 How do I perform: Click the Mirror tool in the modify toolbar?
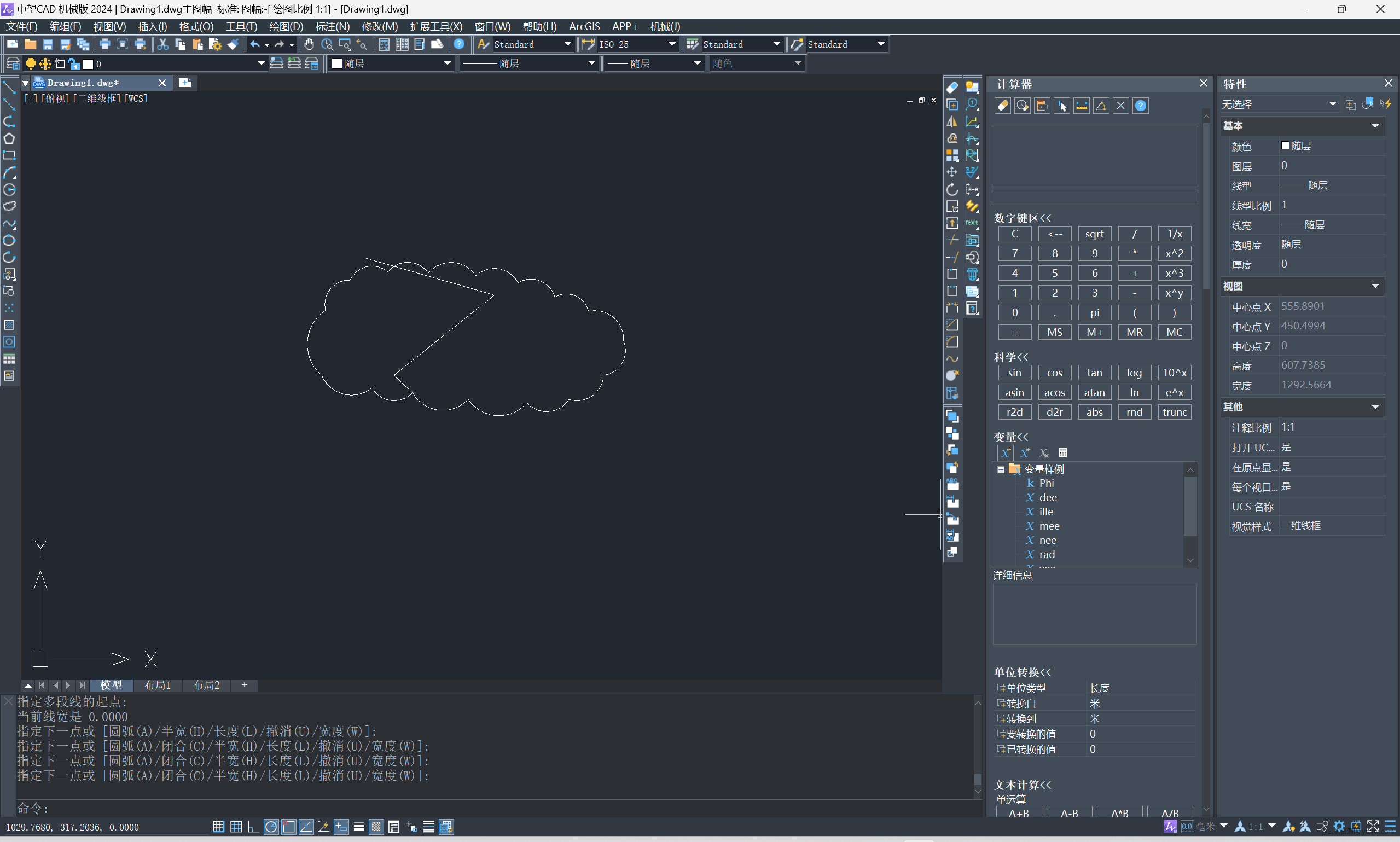coord(952,121)
